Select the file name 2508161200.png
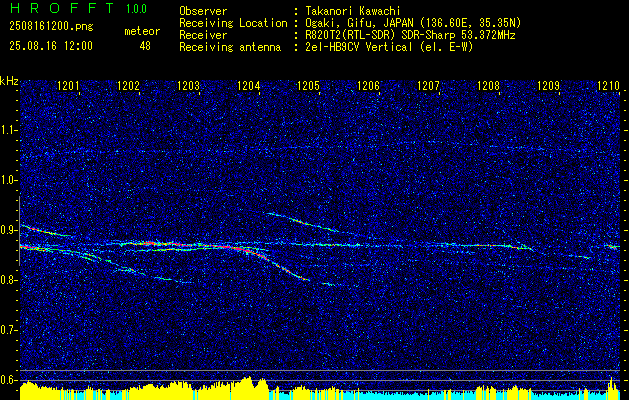Screen dimensions: 629x400 coord(51,27)
